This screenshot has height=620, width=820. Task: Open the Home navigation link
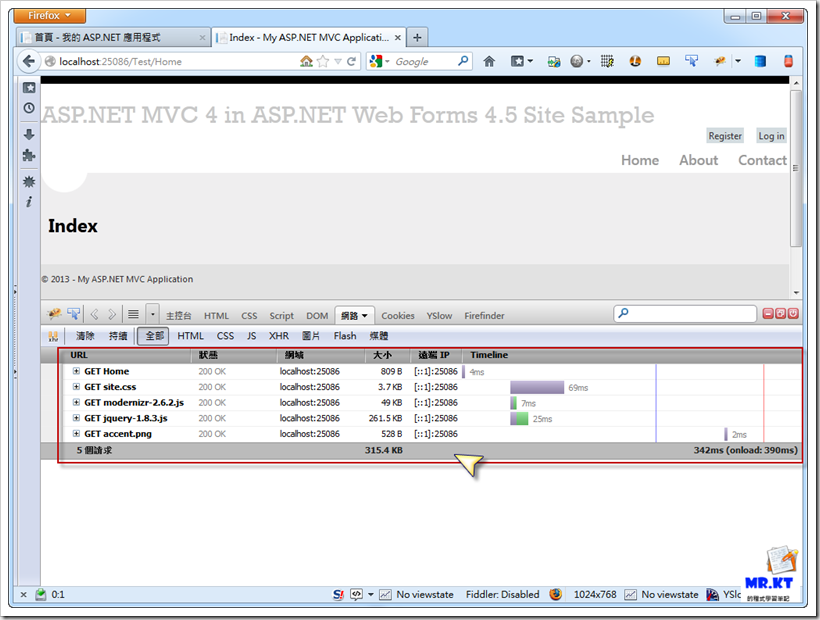click(x=640, y=160)
